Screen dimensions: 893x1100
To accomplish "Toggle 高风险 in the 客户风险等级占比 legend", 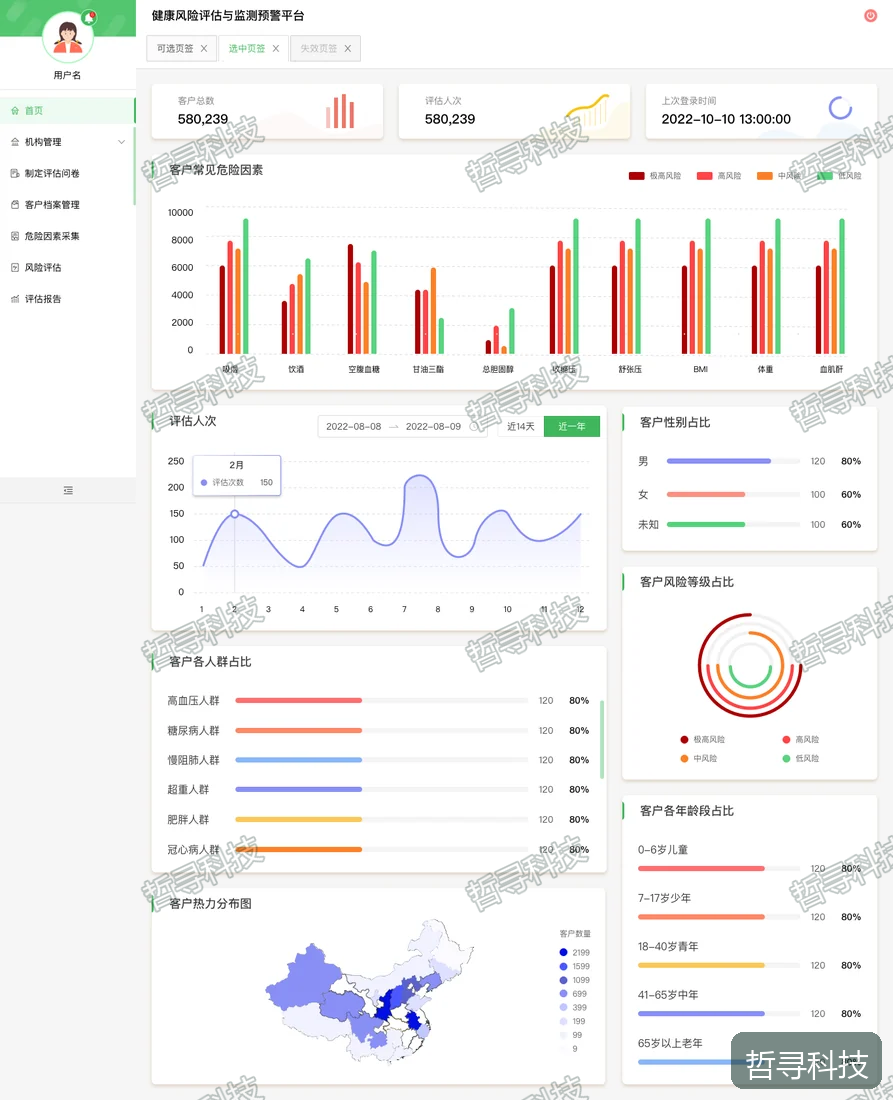I will [800, 739].
